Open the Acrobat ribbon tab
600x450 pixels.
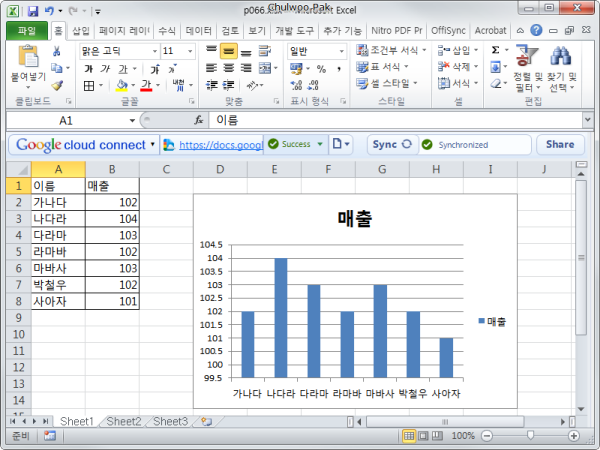tap(491, 31)
